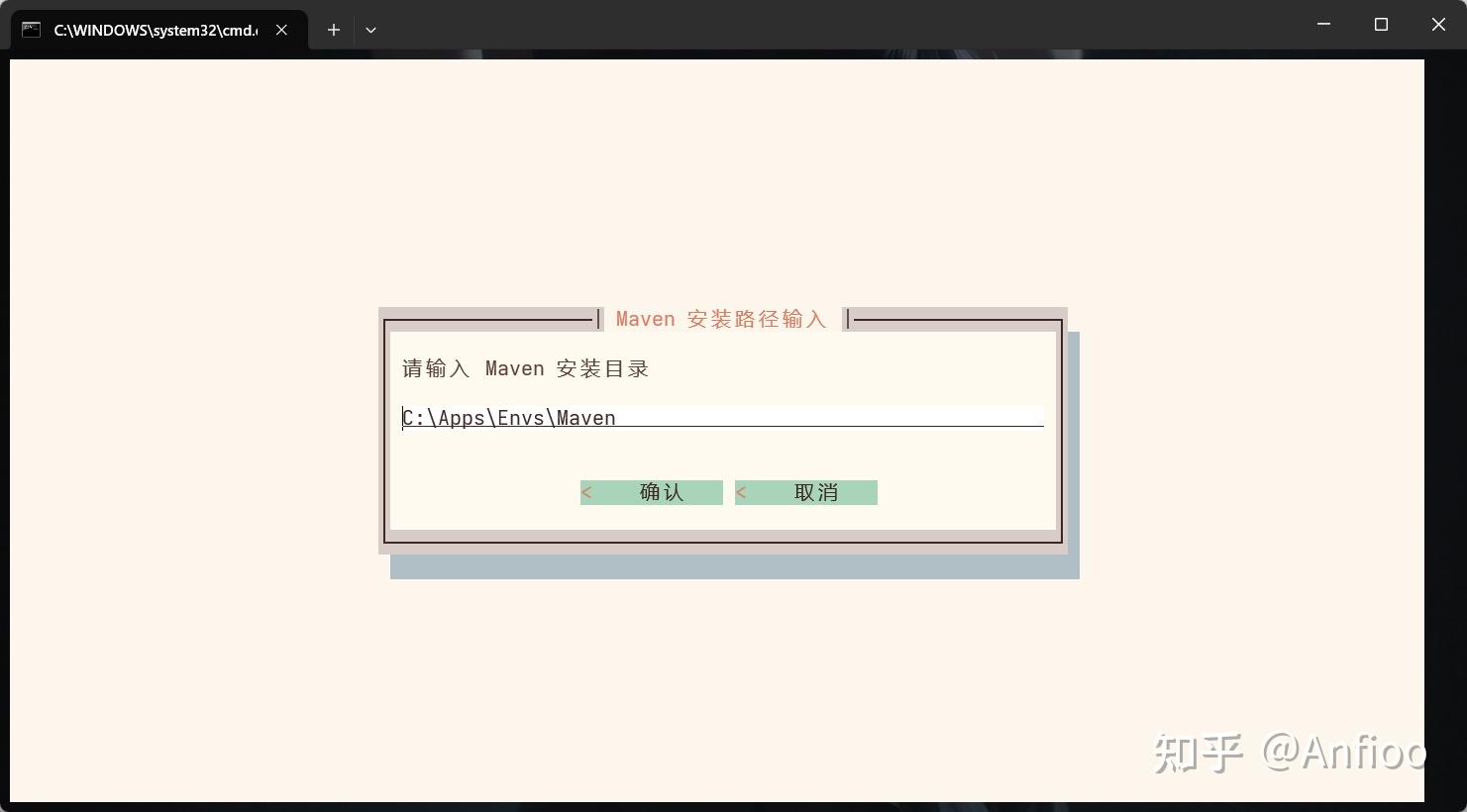
Task: Open a new terminal tab with the plus icon
Action: 333,30
